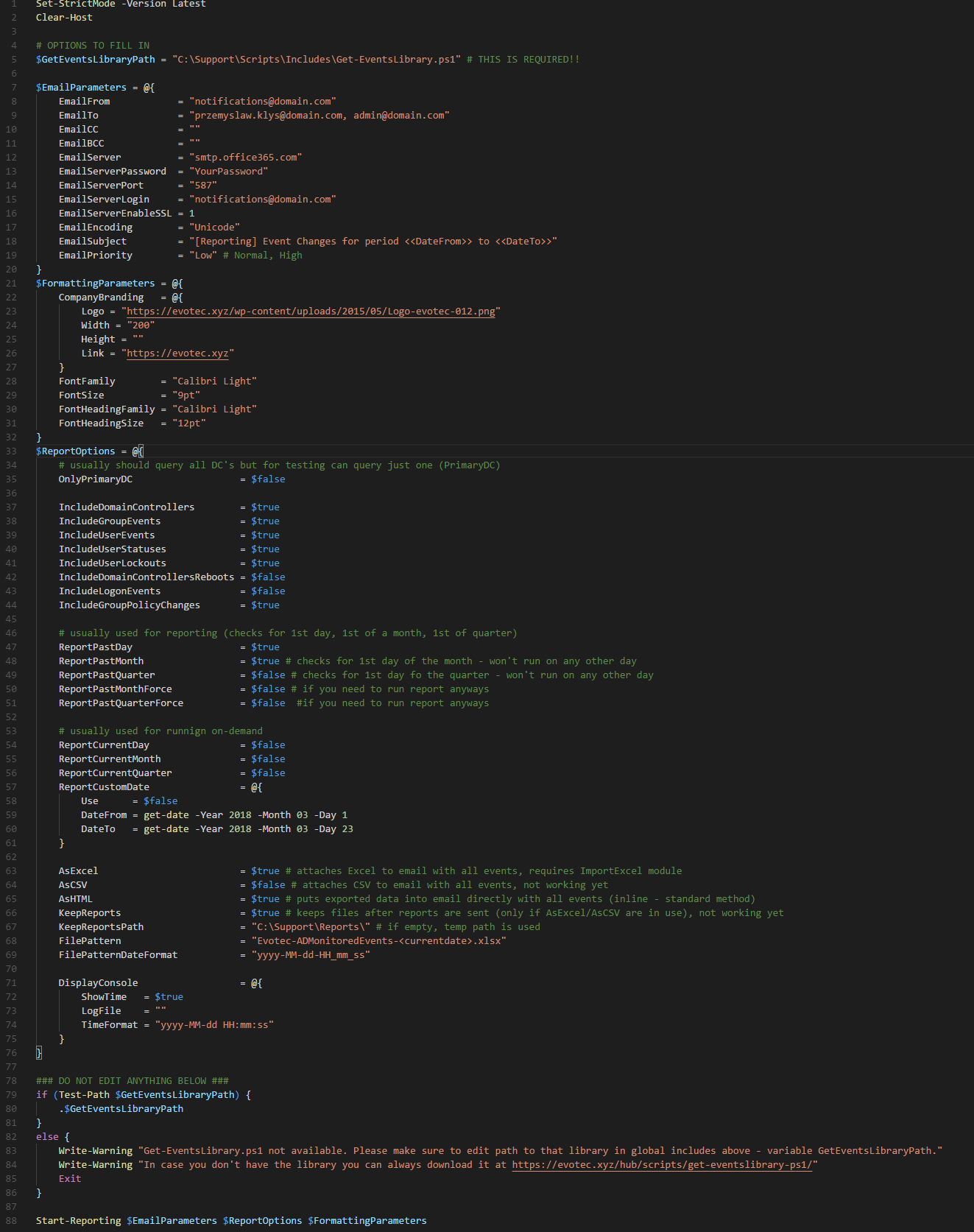Click the EmailTo address string
The width and height of the screenshot is (974, 1232).
pos(320,116)
